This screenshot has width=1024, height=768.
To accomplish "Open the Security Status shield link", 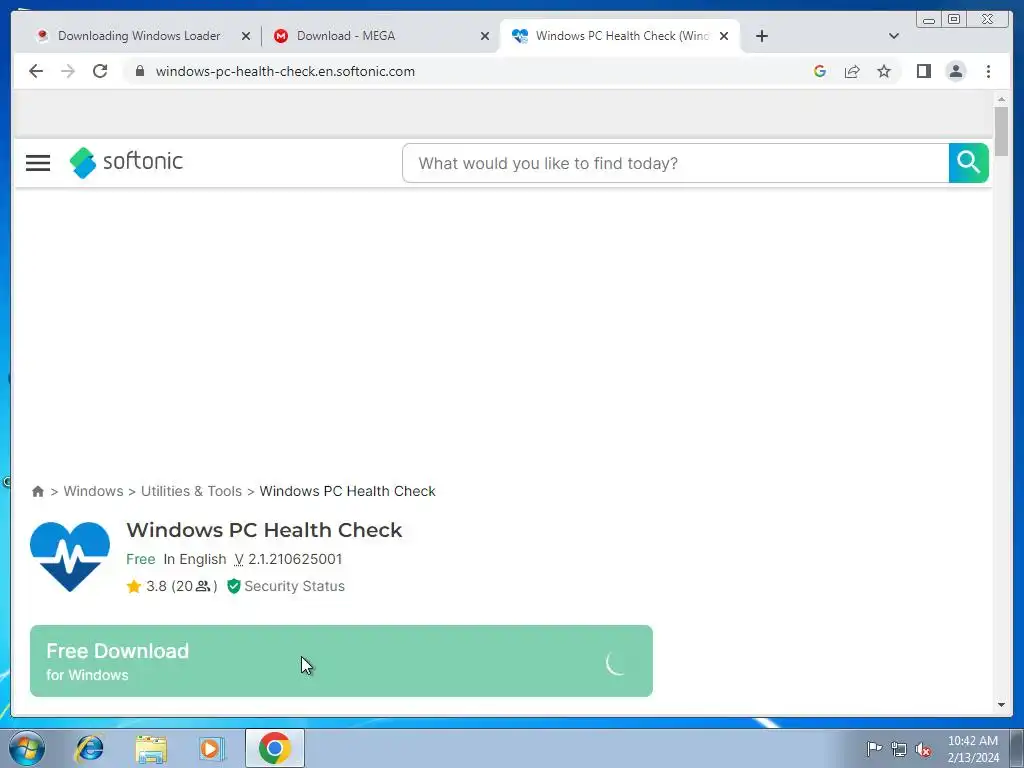I will tap(286, 586).
